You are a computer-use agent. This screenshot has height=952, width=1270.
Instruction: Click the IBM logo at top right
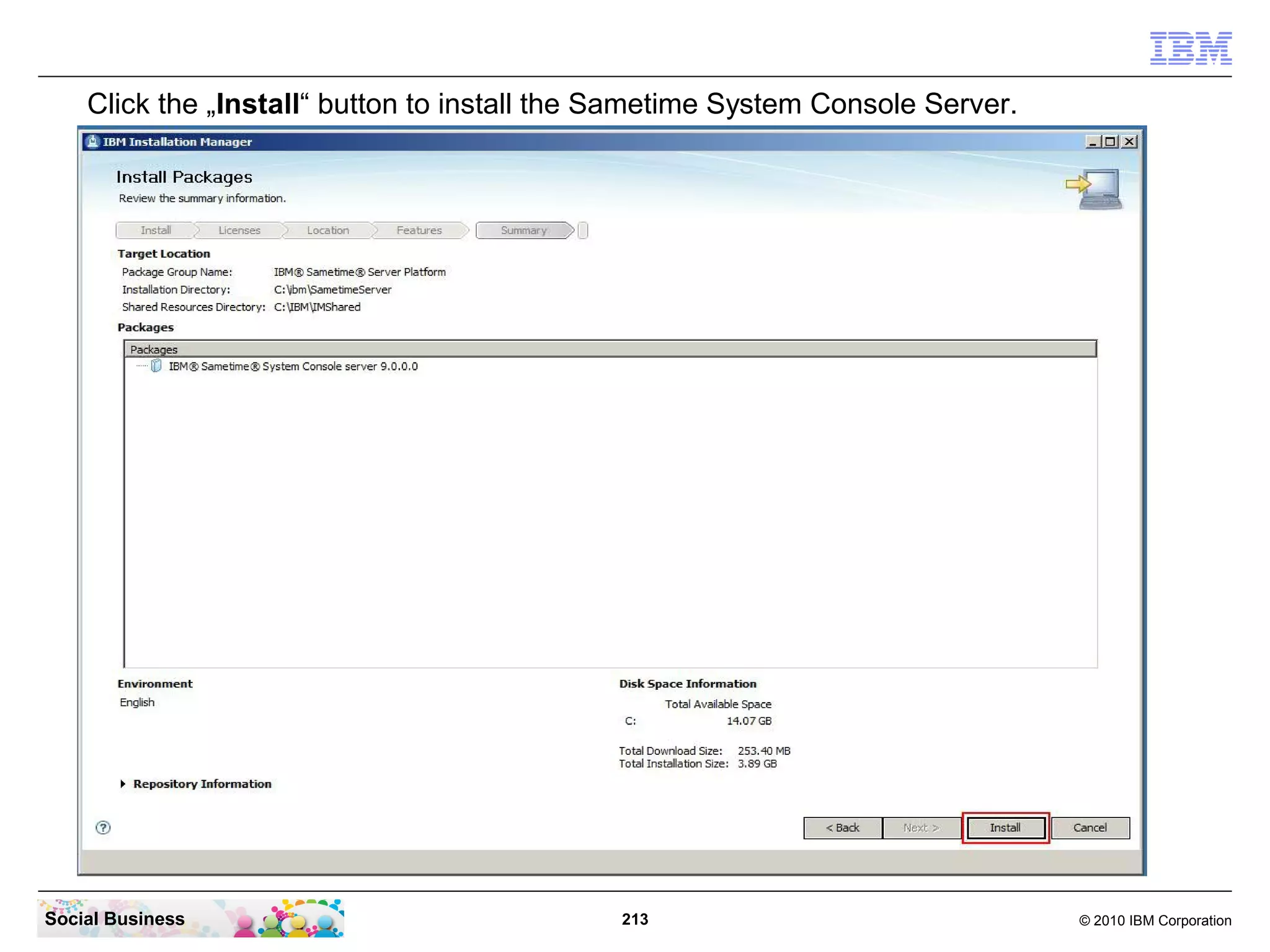1191,48
